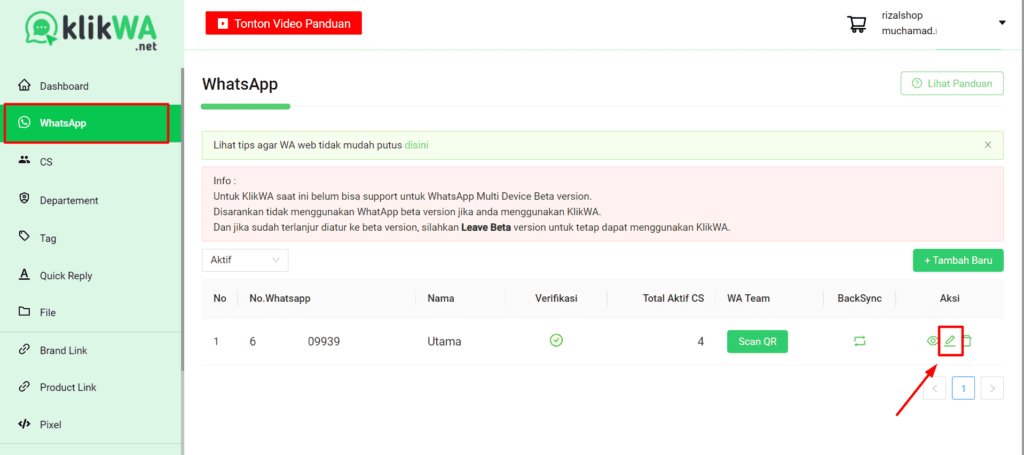Click the Aksi column header
The width and height of the screenshot is (1024, 455).
pyautogui.click(x=950, y=298)
